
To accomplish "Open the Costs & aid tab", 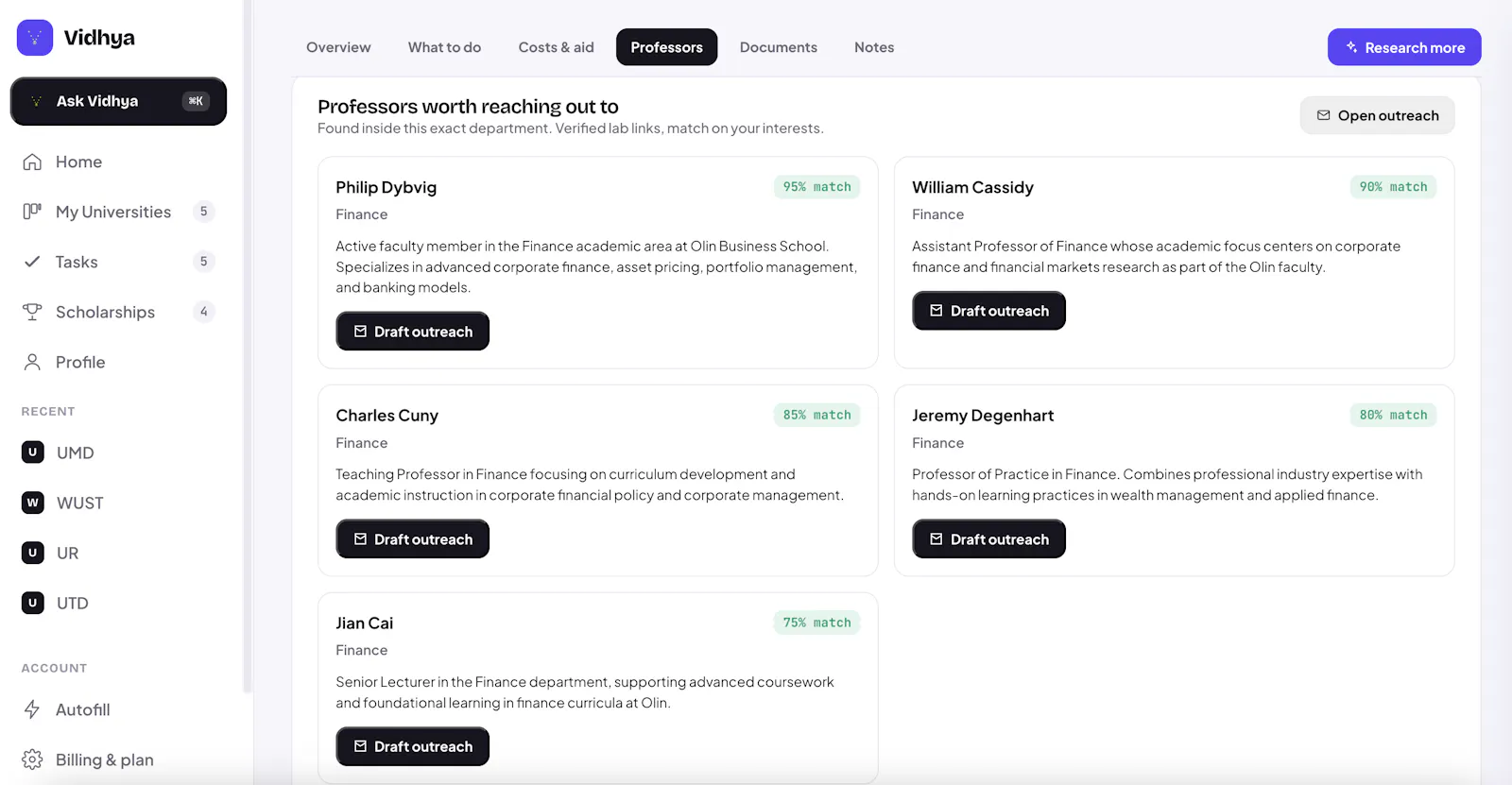I will 556,47.
